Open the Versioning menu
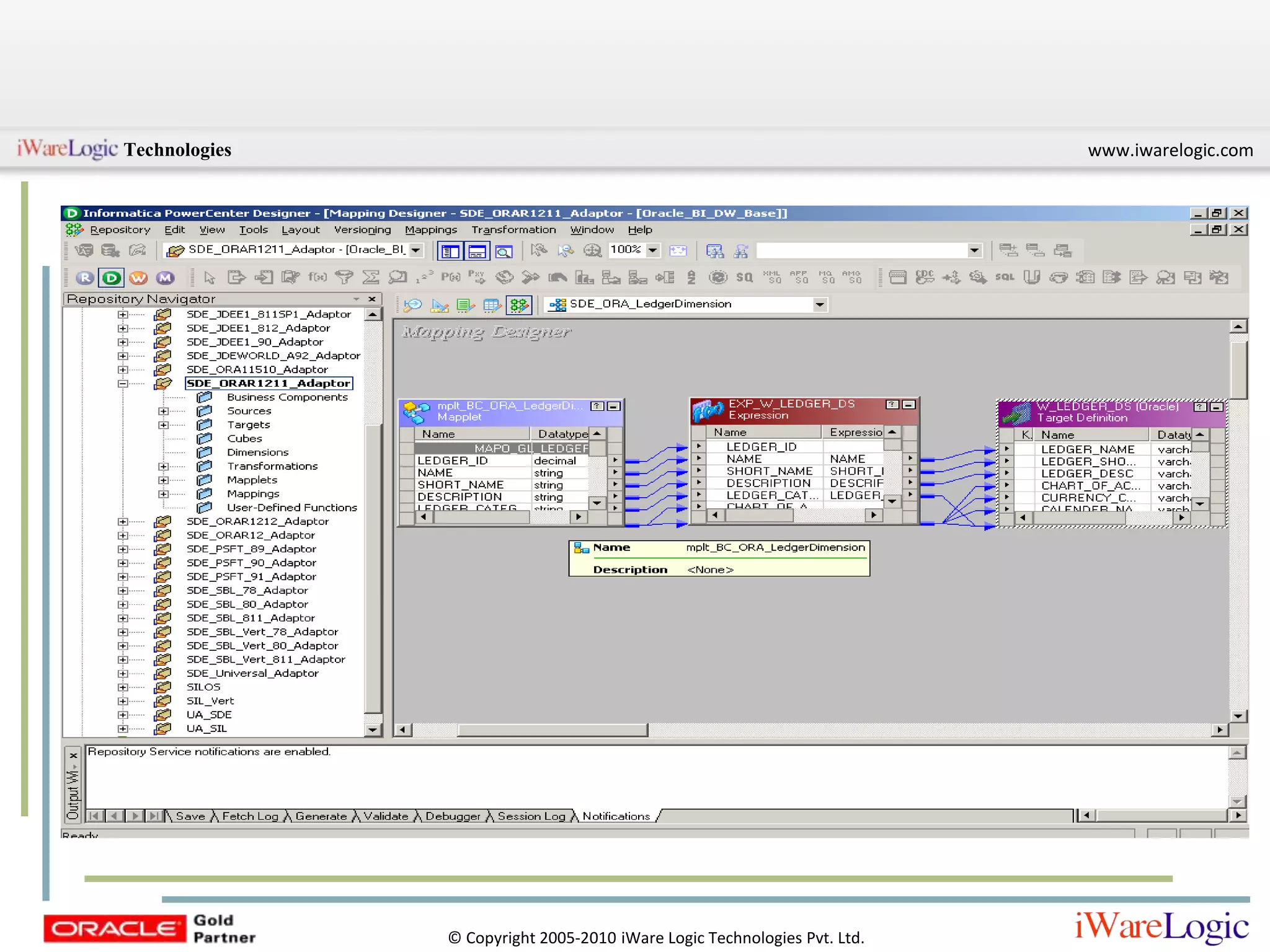 pyautogui.click(x=363, y=230)
